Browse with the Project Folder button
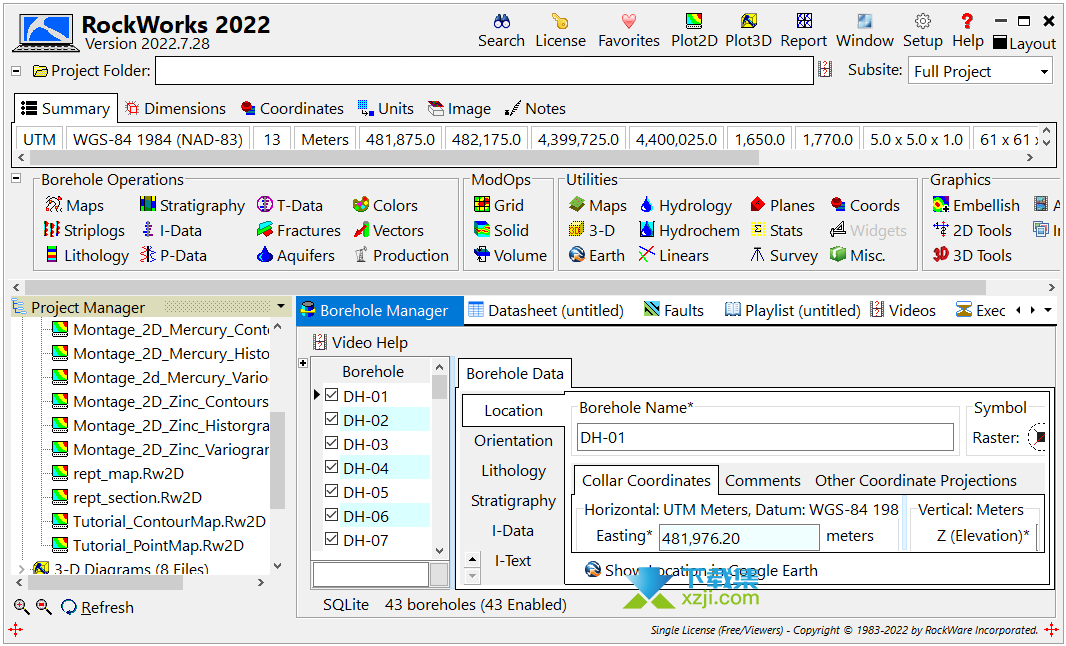Screen dimensions: 1066x646 coord(91,71)
